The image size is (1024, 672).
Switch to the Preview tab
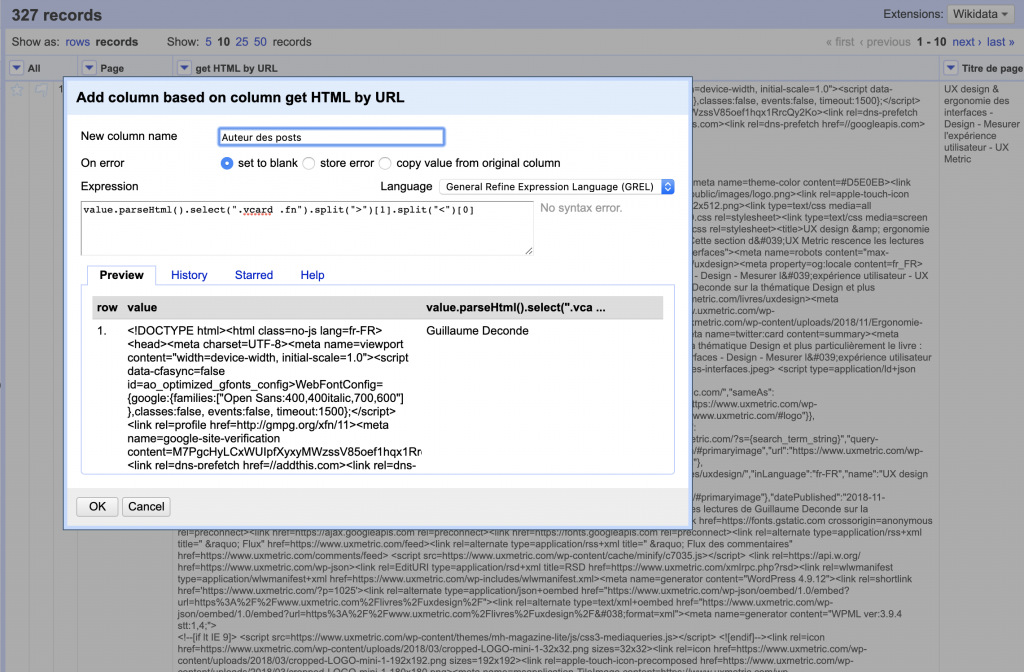[x=121, y=275]
